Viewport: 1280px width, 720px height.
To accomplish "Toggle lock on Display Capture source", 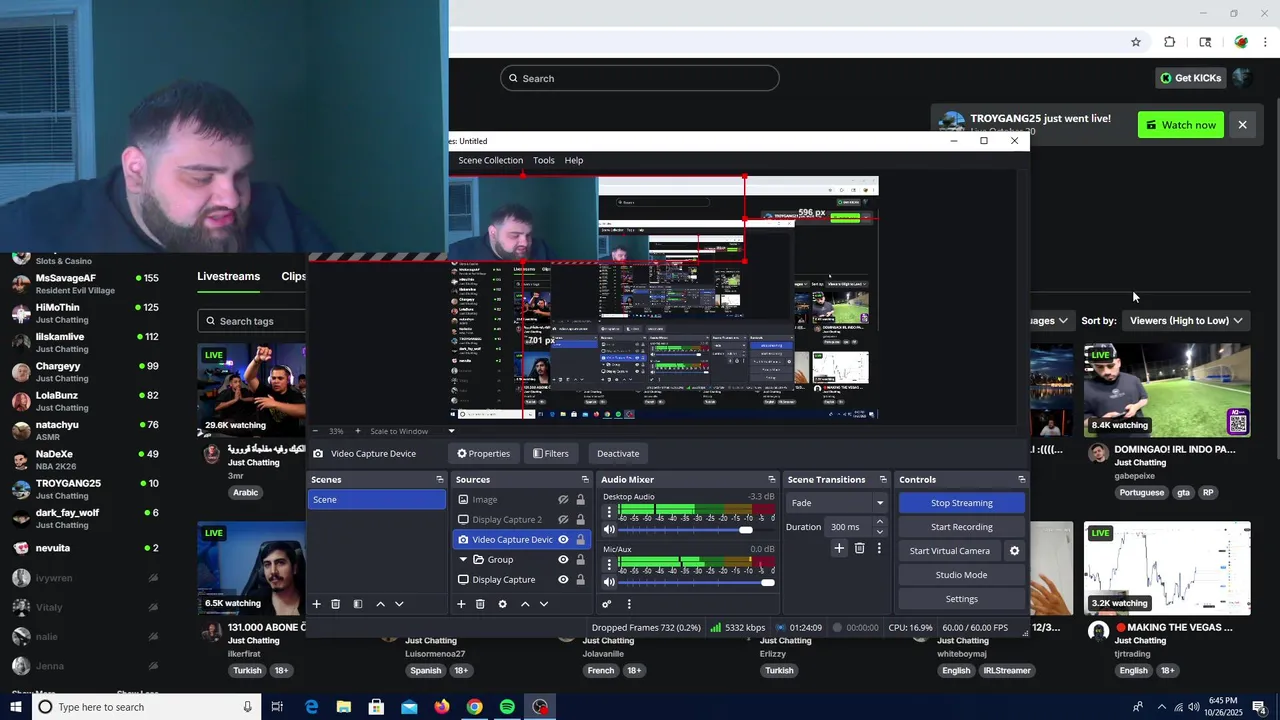I will pyautogui.click(x=580, y=580).
